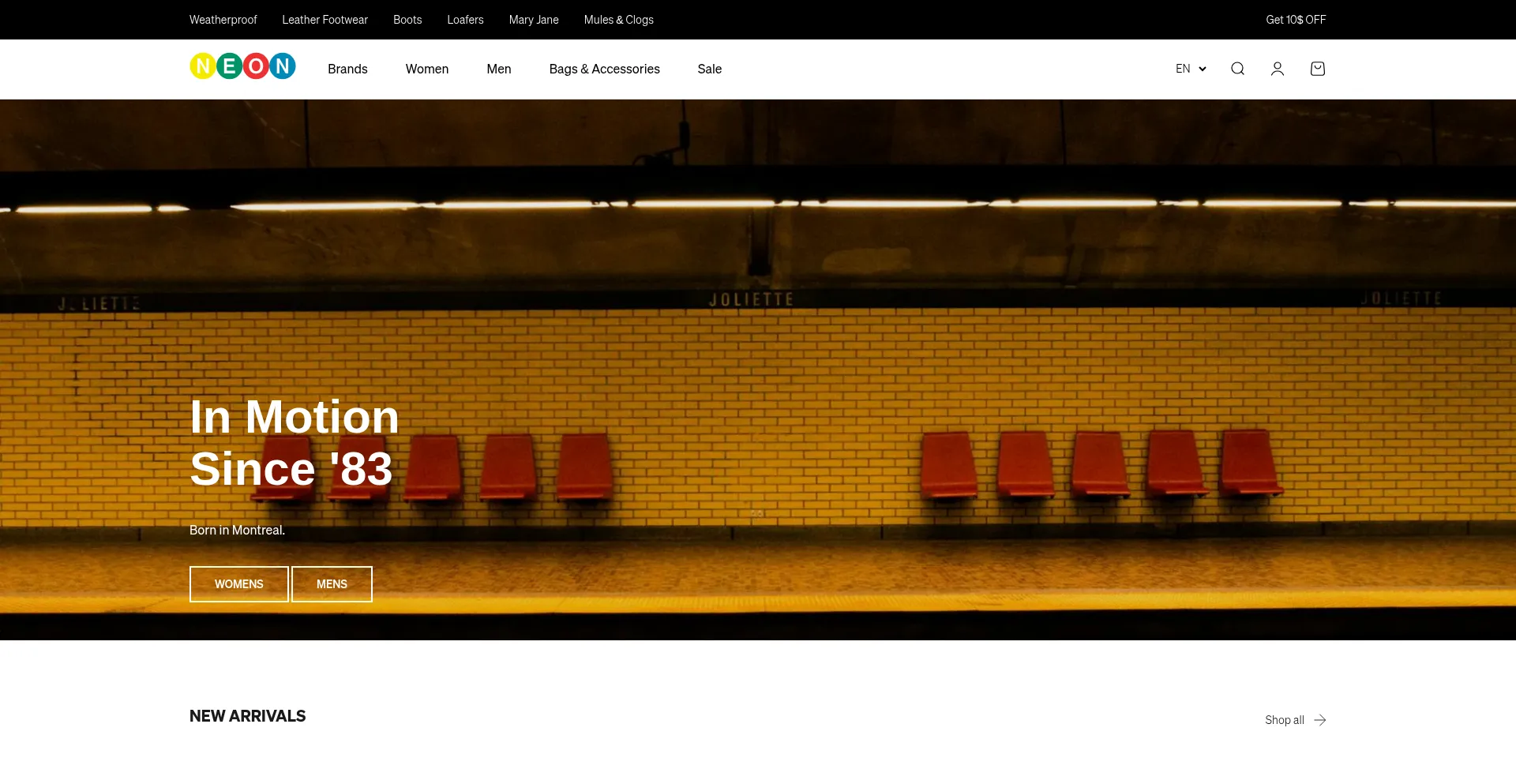Open the Women menu
Screen dimensions: 1516x784
coord(427,69)
